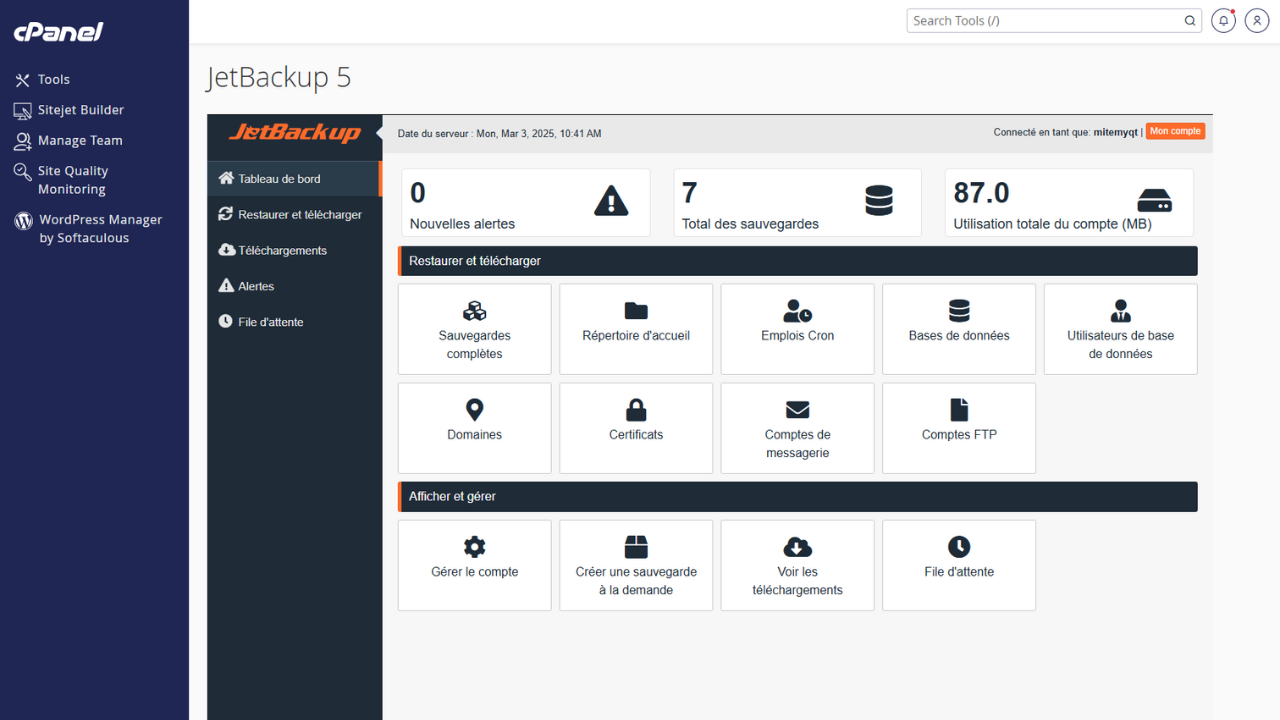This screenshot has width=1280, height=720.
Task: Focus the Search Tools input field
Action: pyautogui.click(x=1054, y=20)
